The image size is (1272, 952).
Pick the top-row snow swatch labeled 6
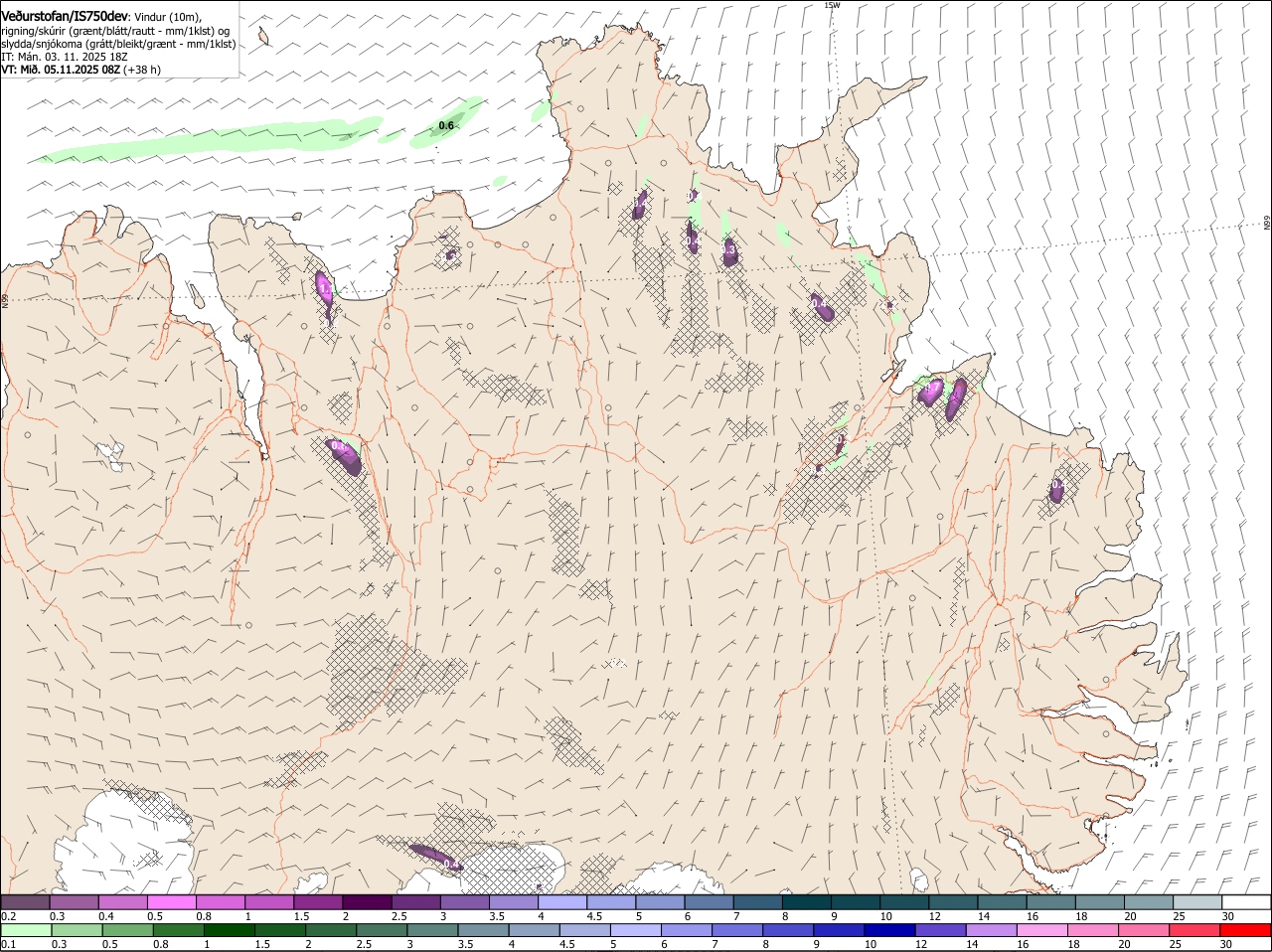[x=708, y=902]
